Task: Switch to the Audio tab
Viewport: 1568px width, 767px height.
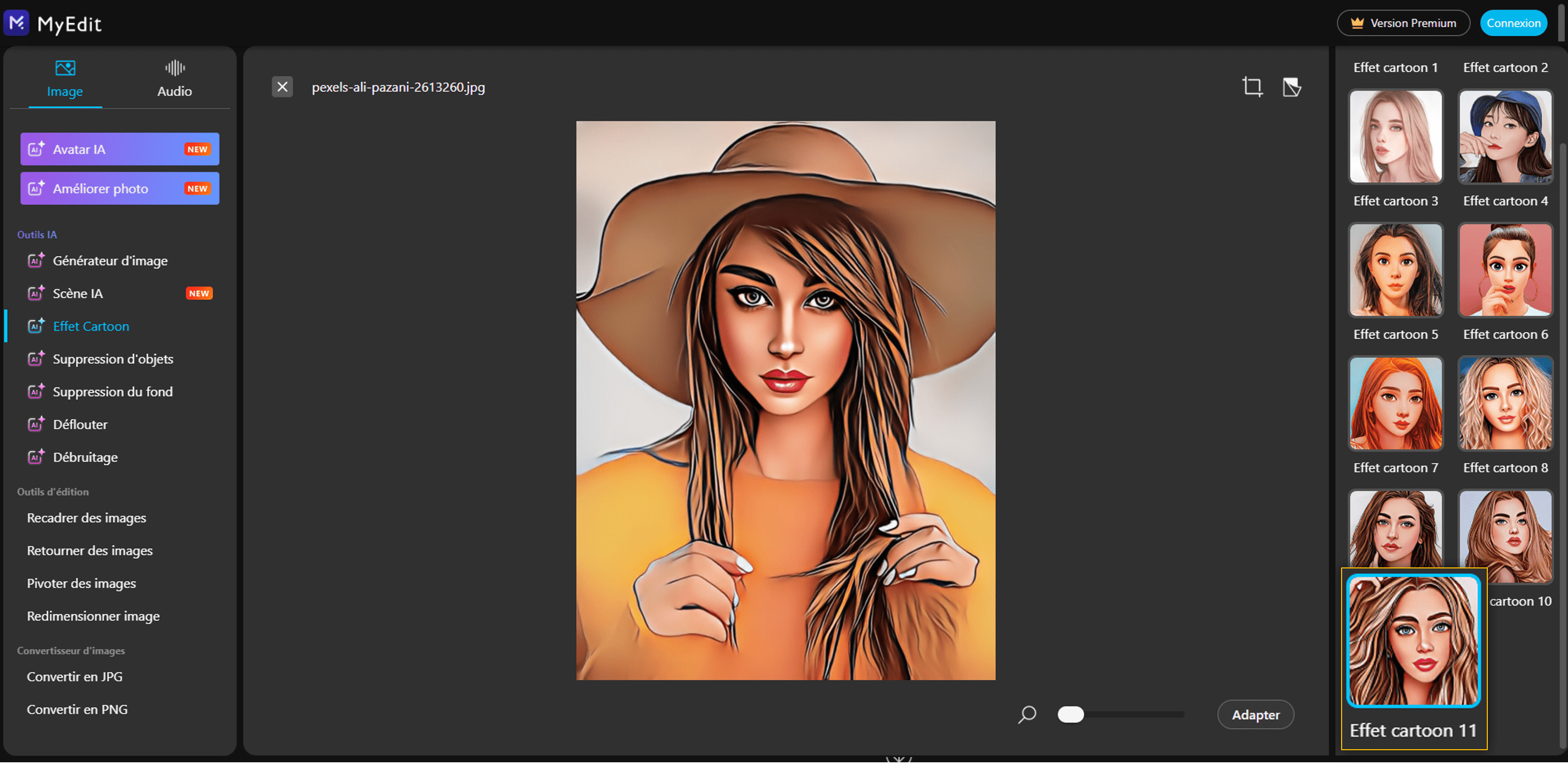Action: (x=175, y=79)
